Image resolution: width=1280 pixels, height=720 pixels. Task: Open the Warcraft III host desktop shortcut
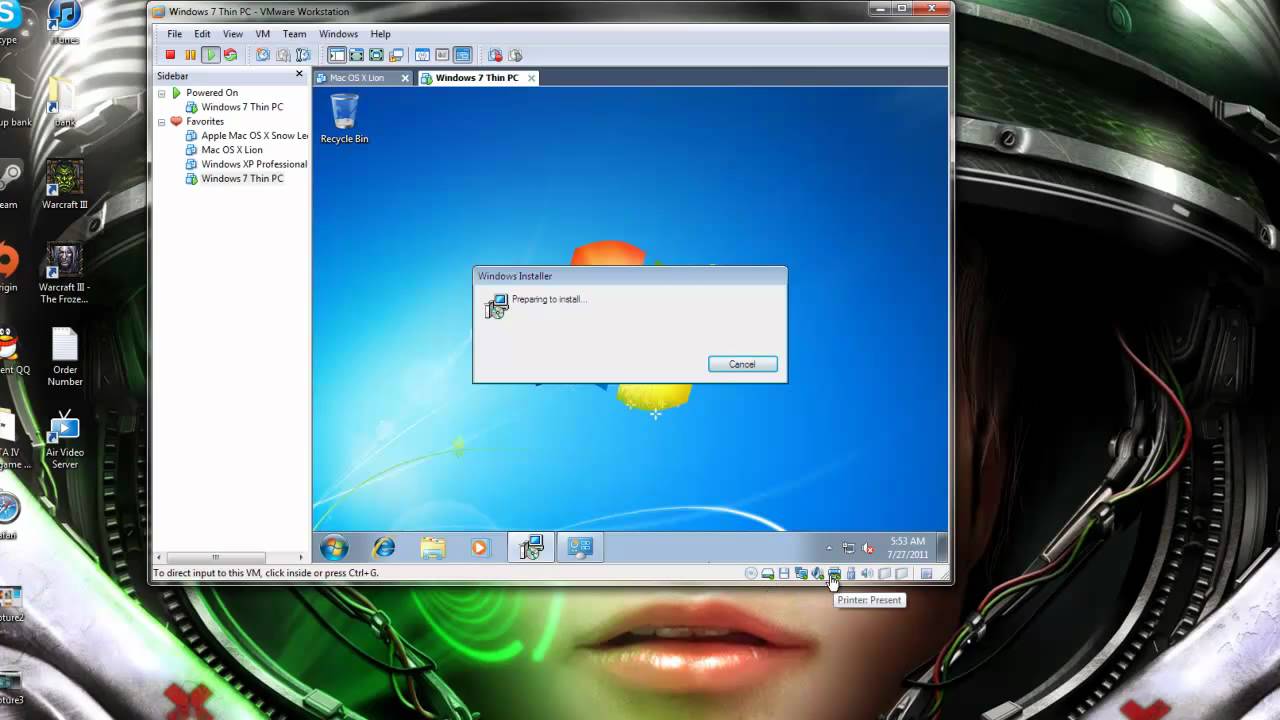tap(65, 185)
